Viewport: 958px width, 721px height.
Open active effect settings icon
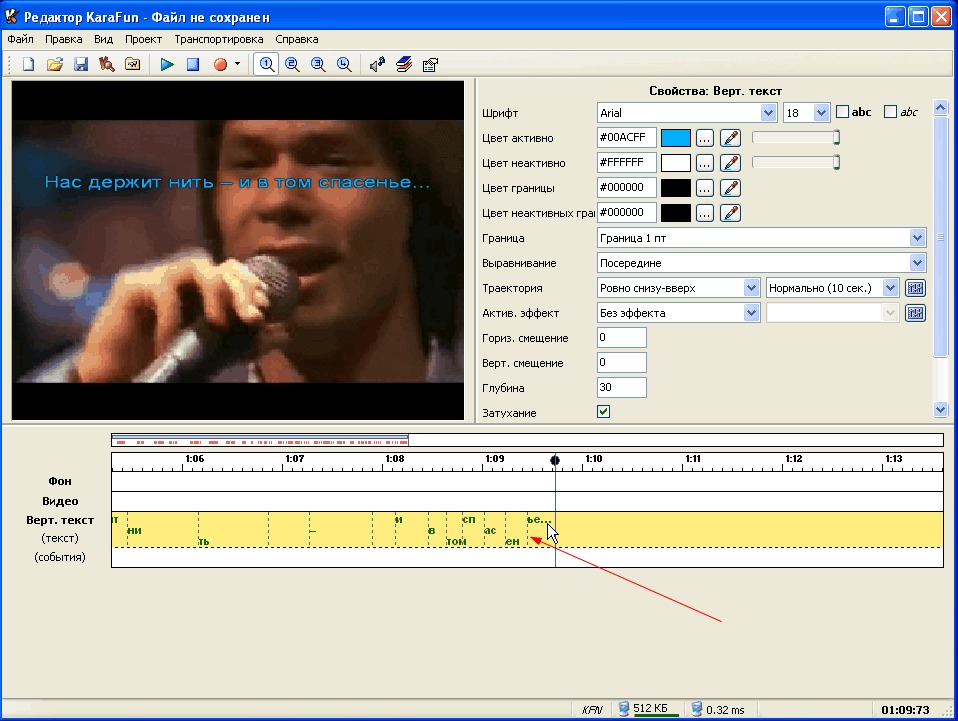(915, 313)
